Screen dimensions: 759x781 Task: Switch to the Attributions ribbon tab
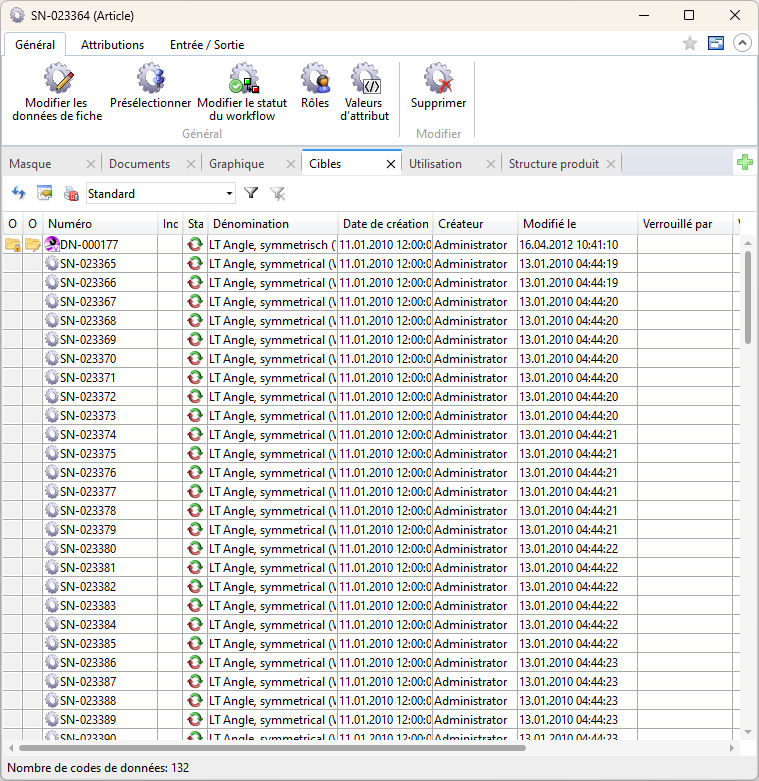tap(112, 44)
